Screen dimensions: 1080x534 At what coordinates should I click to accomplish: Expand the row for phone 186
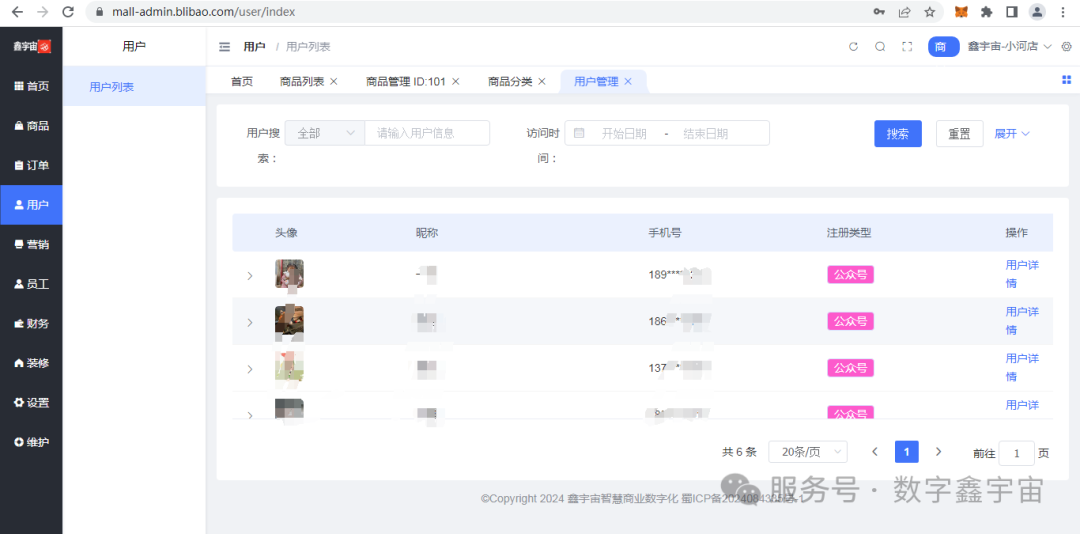[250, 322]
